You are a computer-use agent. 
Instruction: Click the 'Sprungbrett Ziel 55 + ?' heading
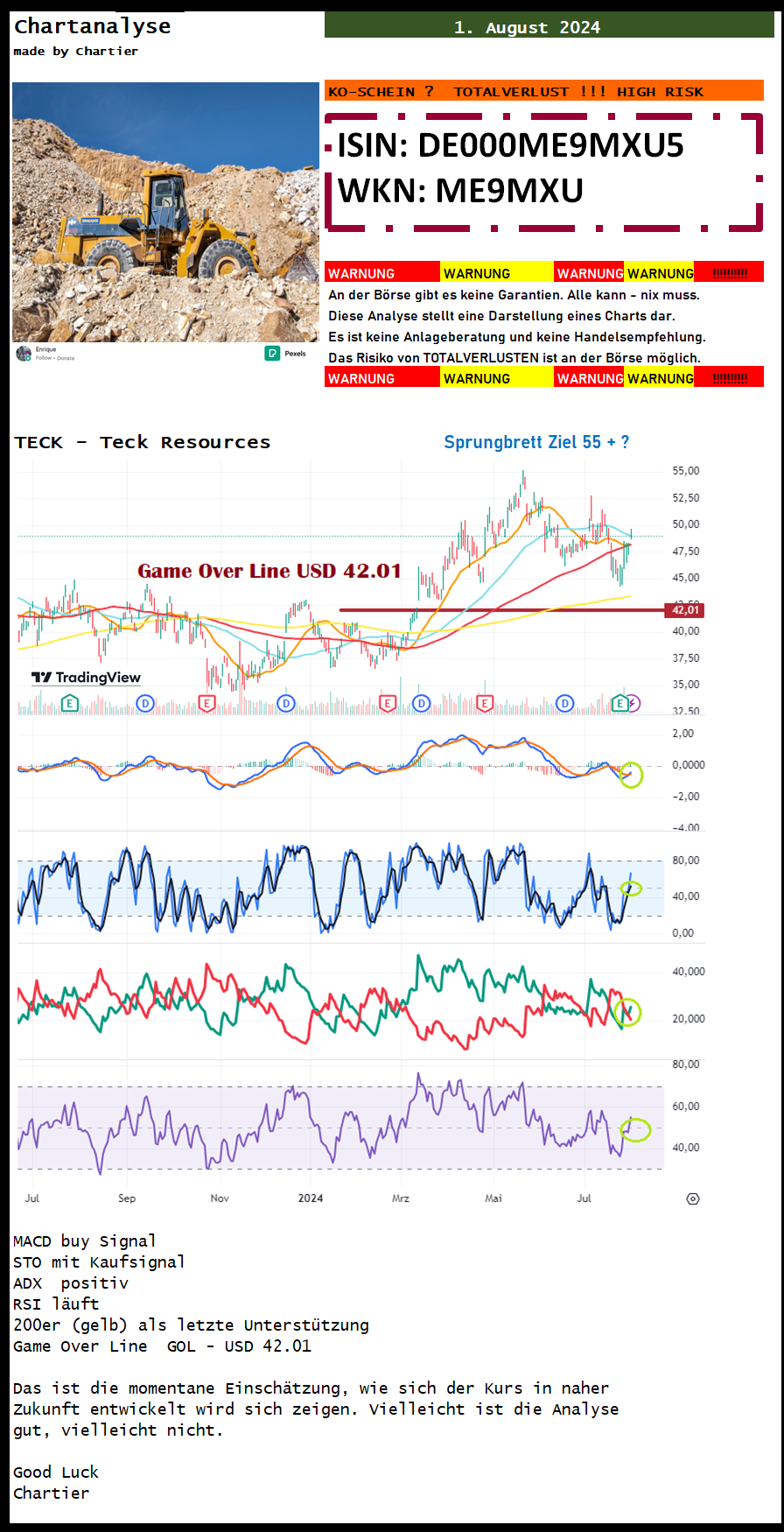(x=536, y=442)
